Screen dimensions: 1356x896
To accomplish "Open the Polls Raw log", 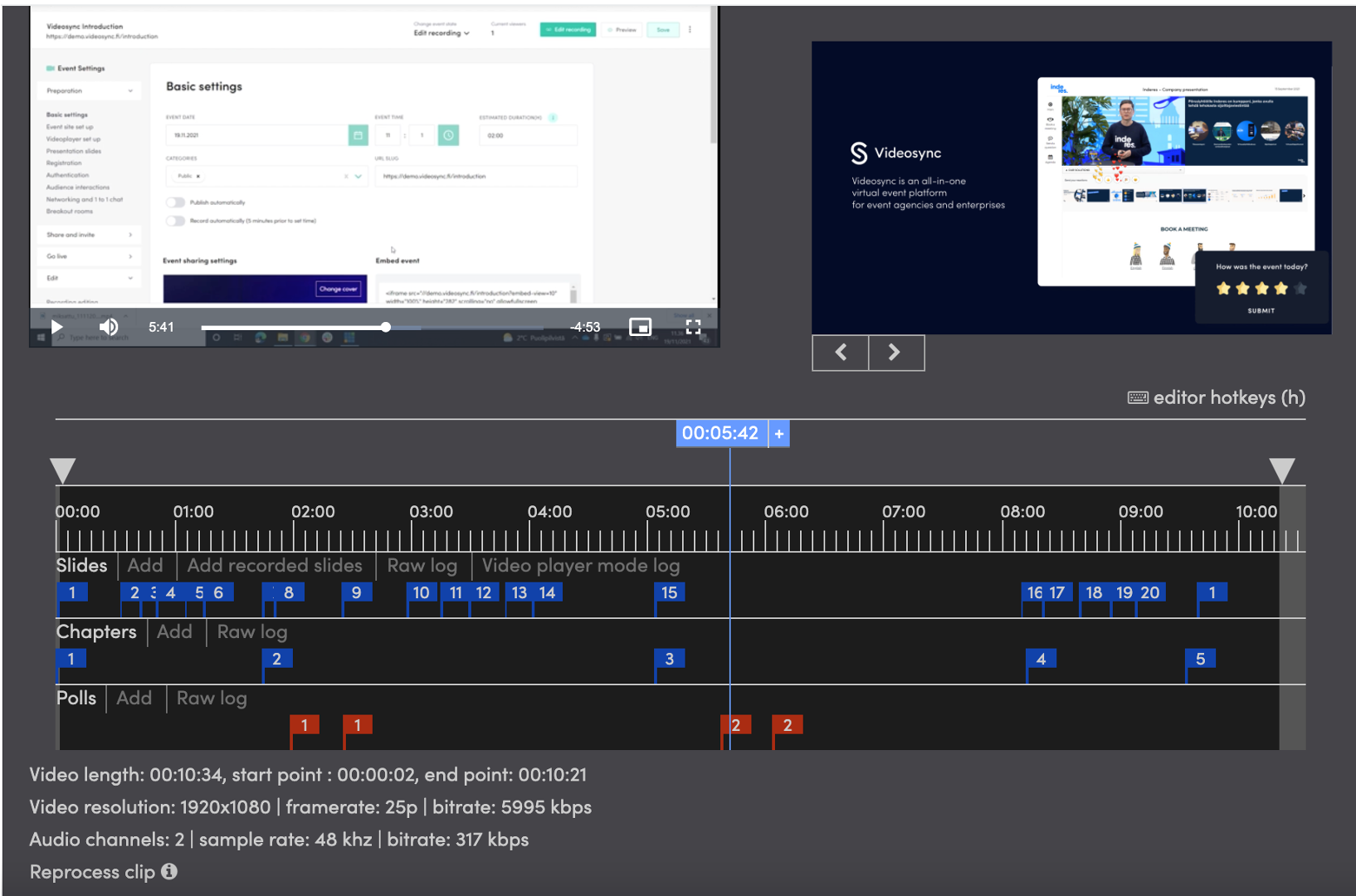I will pos(211,698).
